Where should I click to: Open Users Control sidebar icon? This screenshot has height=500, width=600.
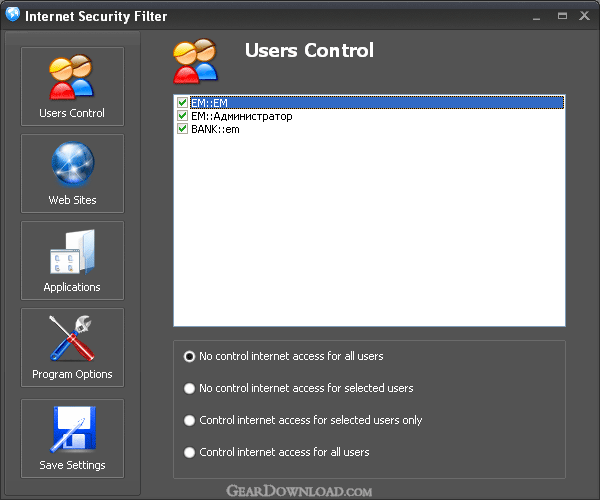pos(71,77)
